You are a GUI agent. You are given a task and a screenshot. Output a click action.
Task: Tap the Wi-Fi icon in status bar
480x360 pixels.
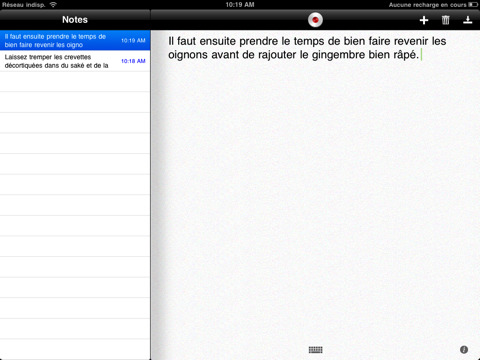click(53, 5)
